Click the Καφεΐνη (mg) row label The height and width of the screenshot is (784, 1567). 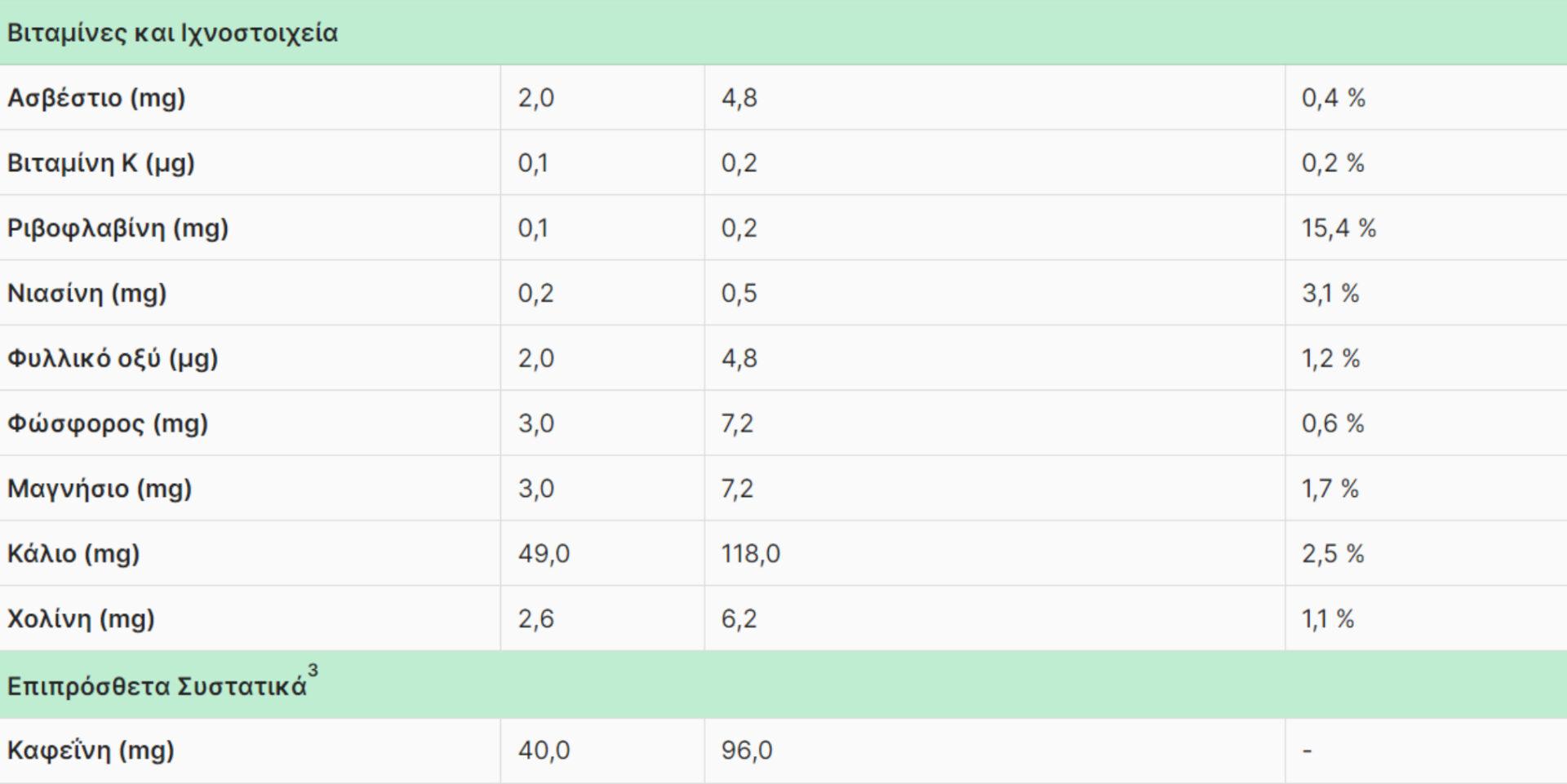coord(91,751)
